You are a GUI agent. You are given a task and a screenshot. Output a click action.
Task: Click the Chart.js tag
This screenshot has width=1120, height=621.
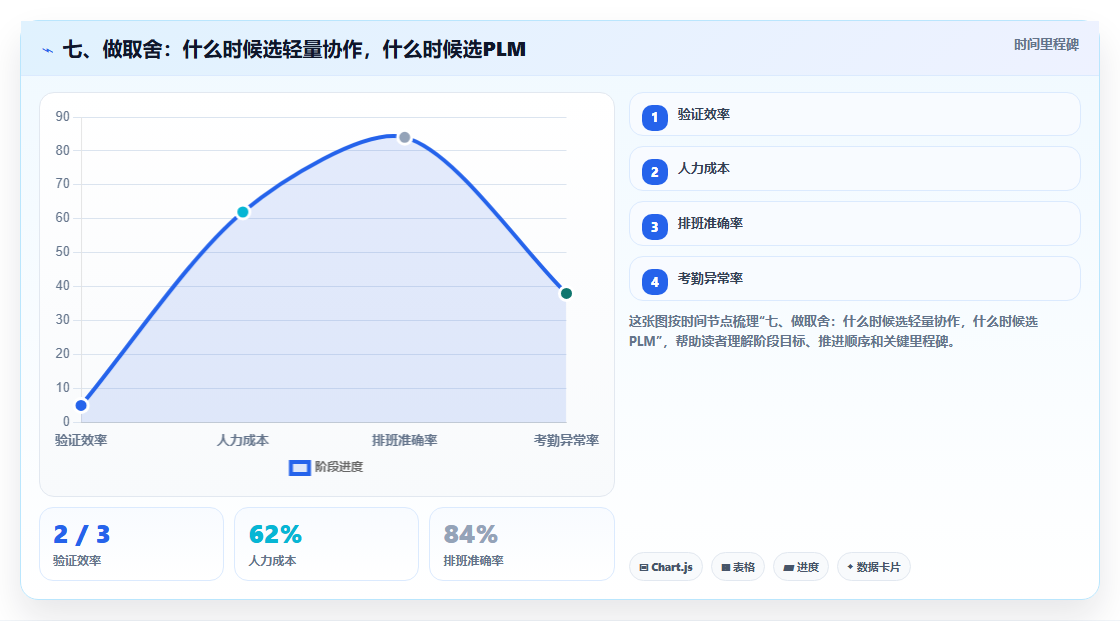pyautogui.click(x=666, y=567)
